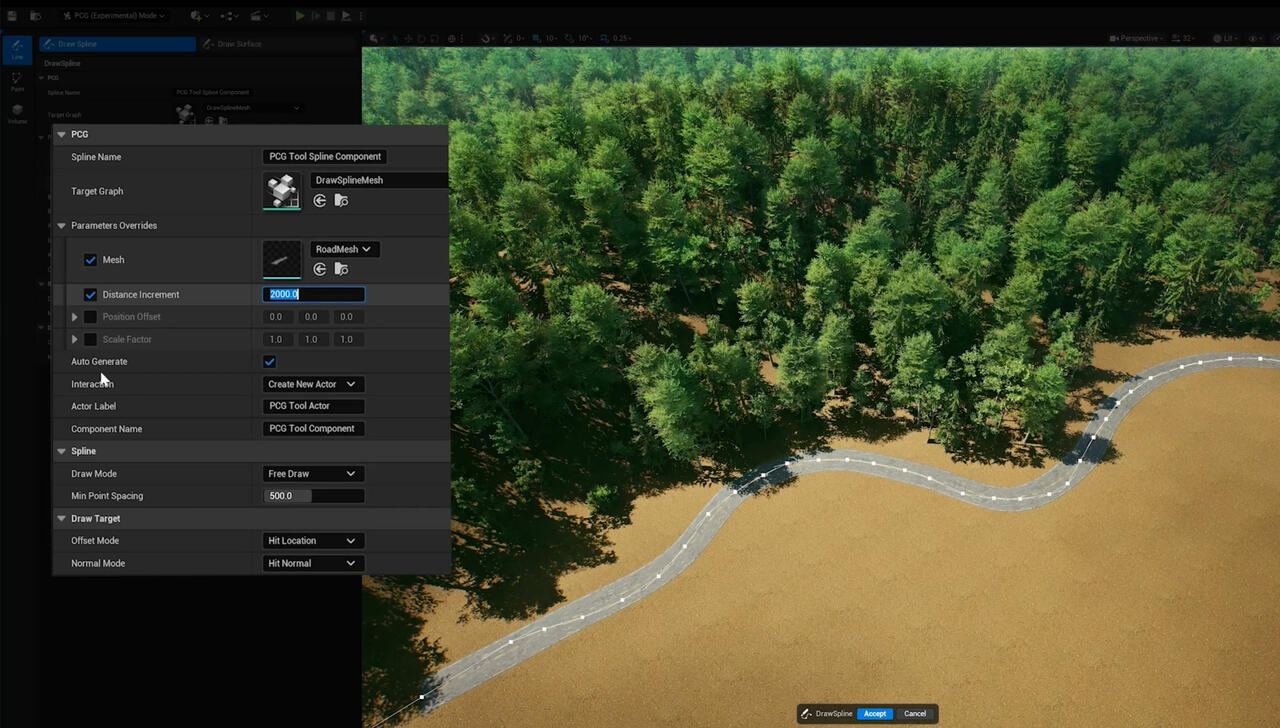Browse to DrawSplineMesh asset in Content Browser
This screenshot has width=1280, height=728.
pyautogui.click(x=341, y=201)
